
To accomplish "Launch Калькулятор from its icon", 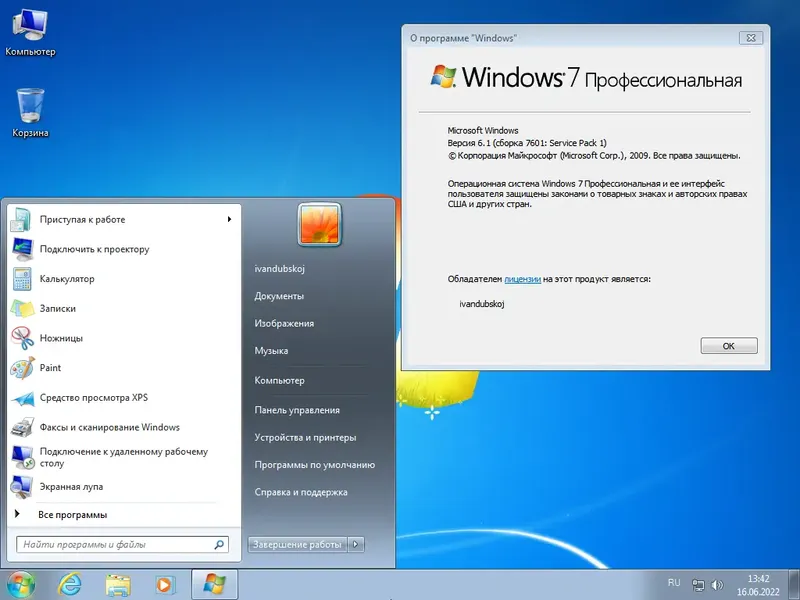I will point(22,279).
